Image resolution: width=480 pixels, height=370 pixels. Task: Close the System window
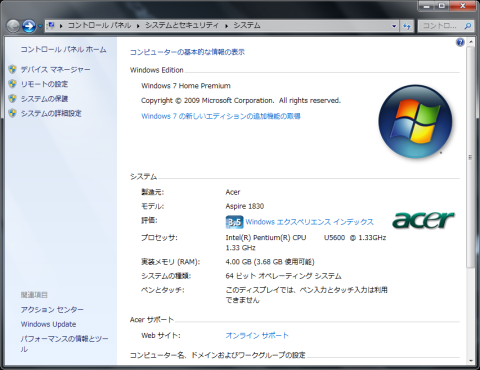coord(463,5)
